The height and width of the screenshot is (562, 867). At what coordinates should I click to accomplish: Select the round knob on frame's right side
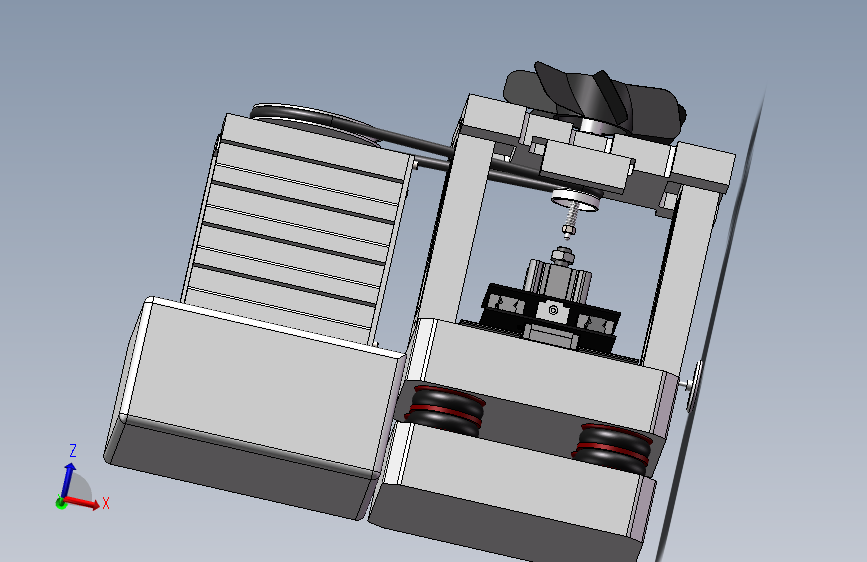pyautogui.click(x=694, y=386)
